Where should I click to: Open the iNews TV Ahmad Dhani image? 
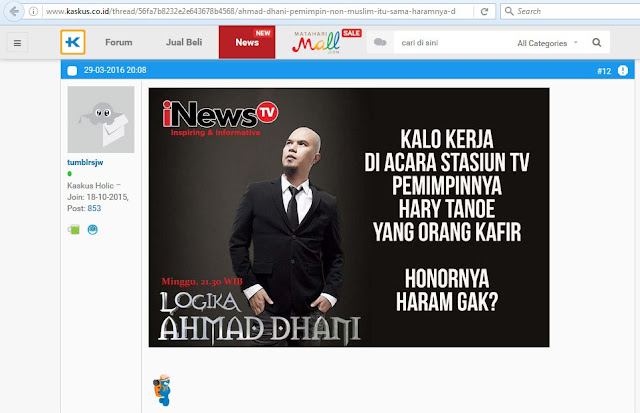[349, 218]
